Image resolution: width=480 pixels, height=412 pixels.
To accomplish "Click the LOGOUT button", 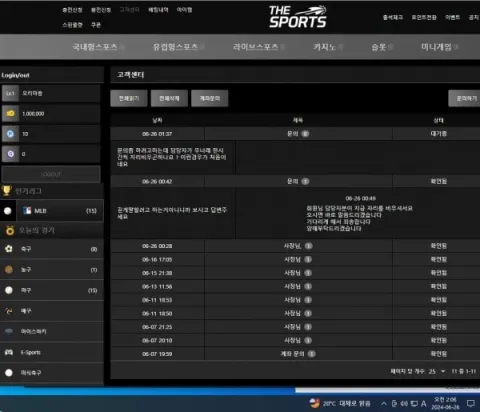I will [51, 174].
